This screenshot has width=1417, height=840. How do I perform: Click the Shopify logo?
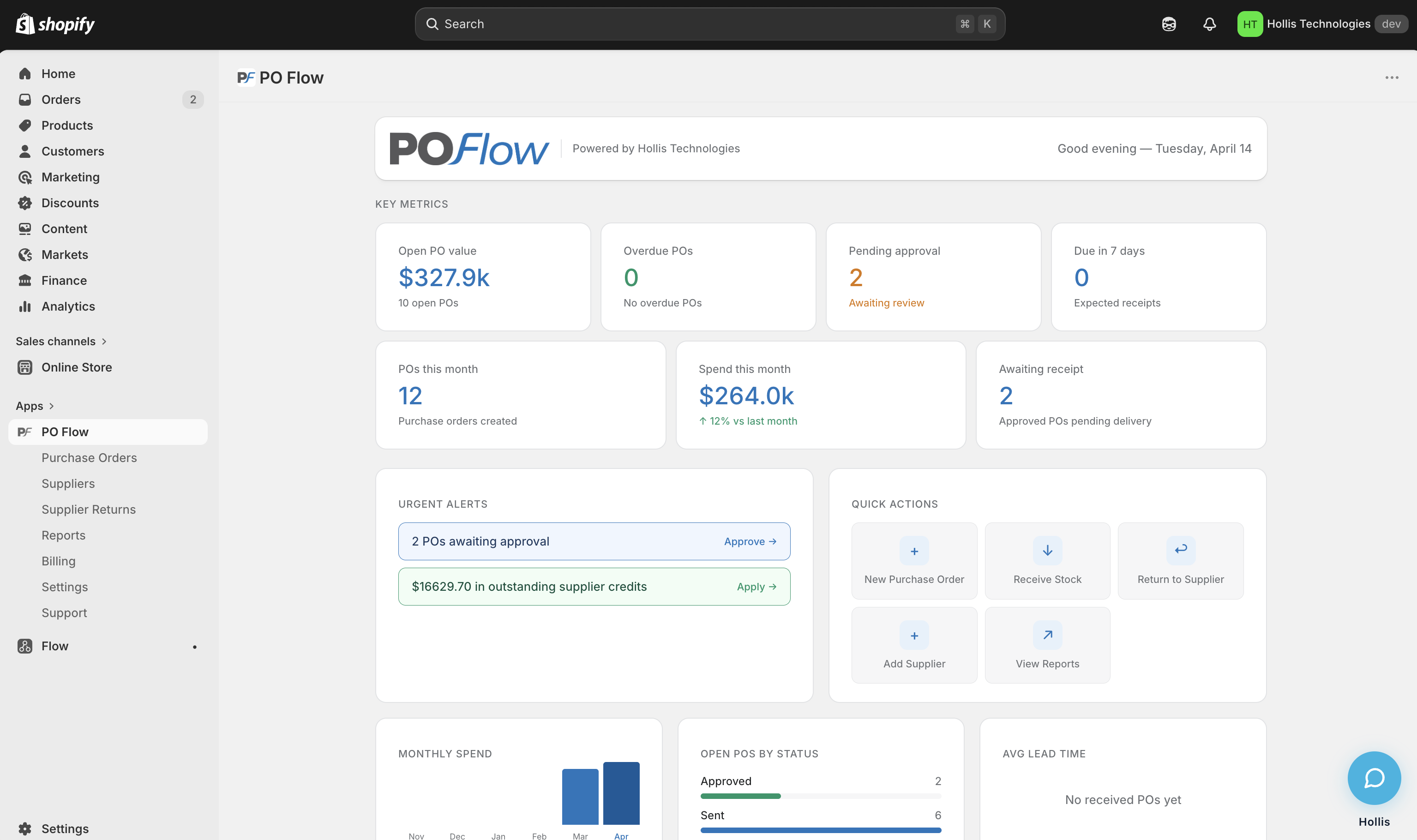coord(55,24)
